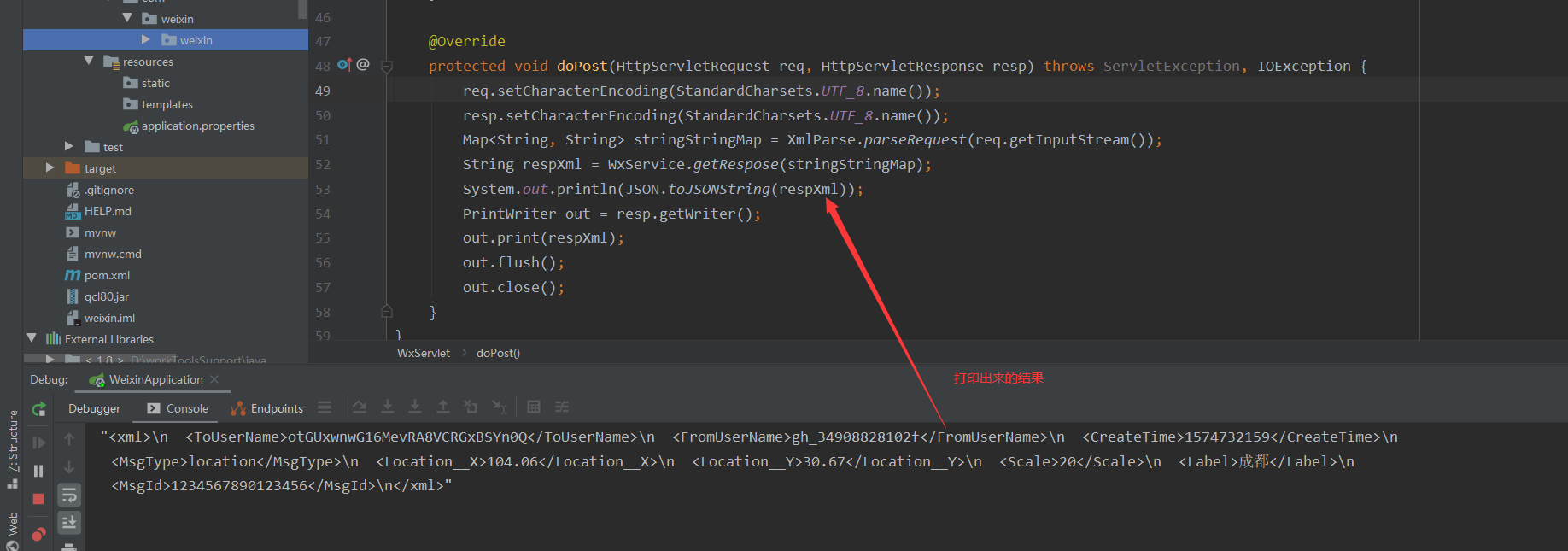Switch to the Console tab
1568x551 pixels.
click(178, 408)
